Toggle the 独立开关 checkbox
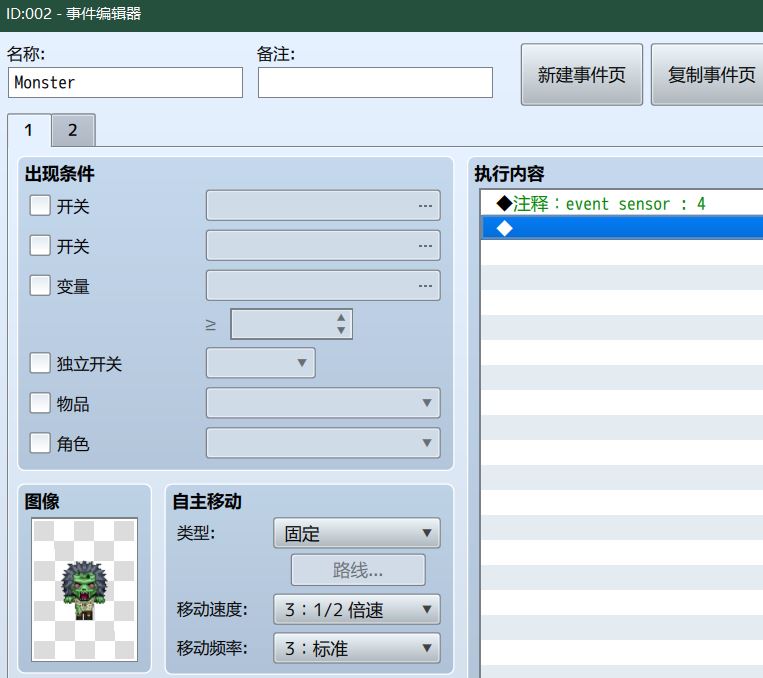Screen dimensions: 763x678 click(40, 363)
